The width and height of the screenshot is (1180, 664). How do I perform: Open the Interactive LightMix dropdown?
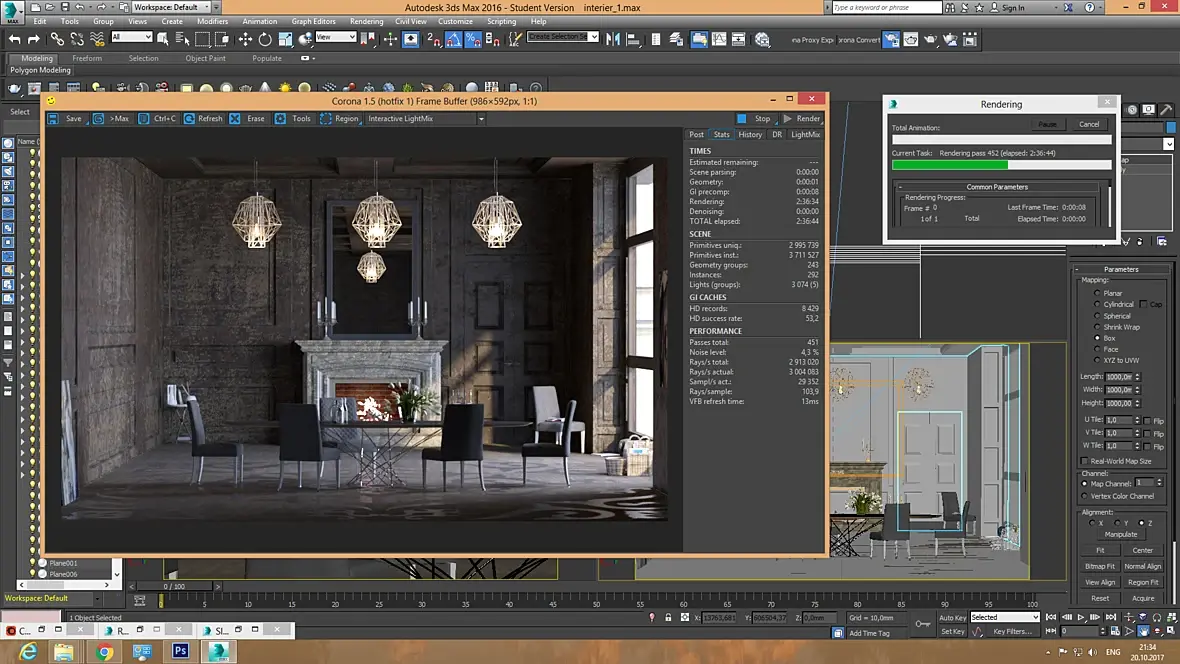point(425,118)
